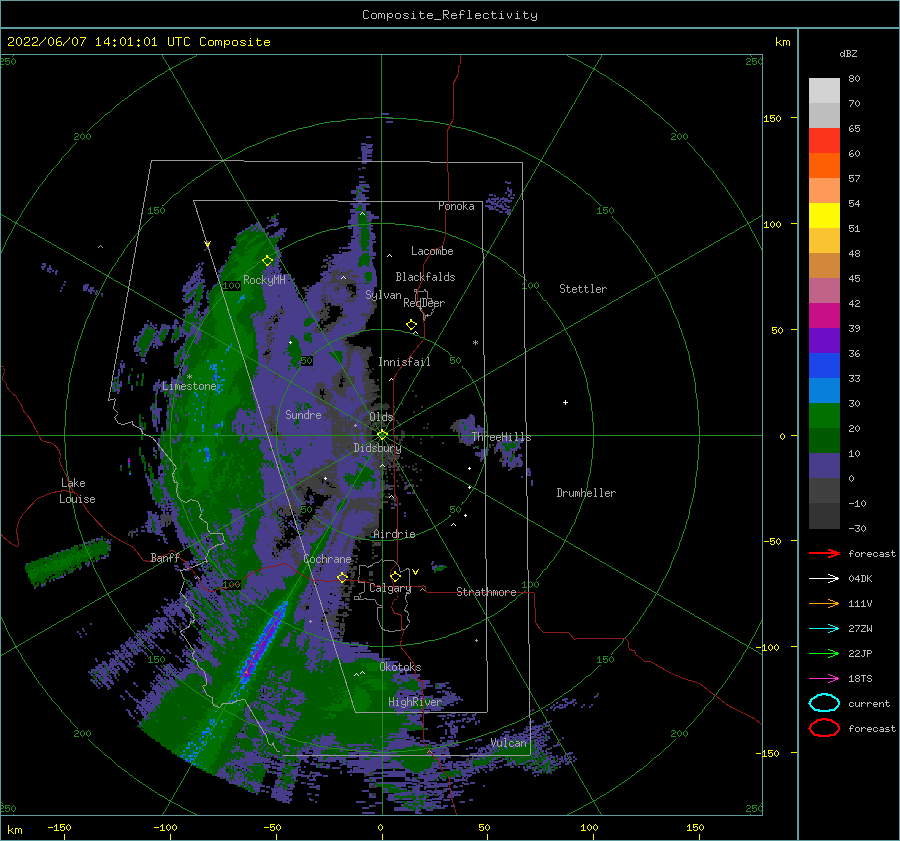The image size is (900, 841).
Task: Click the Didsbury label
Action: (x=377, y=448)
